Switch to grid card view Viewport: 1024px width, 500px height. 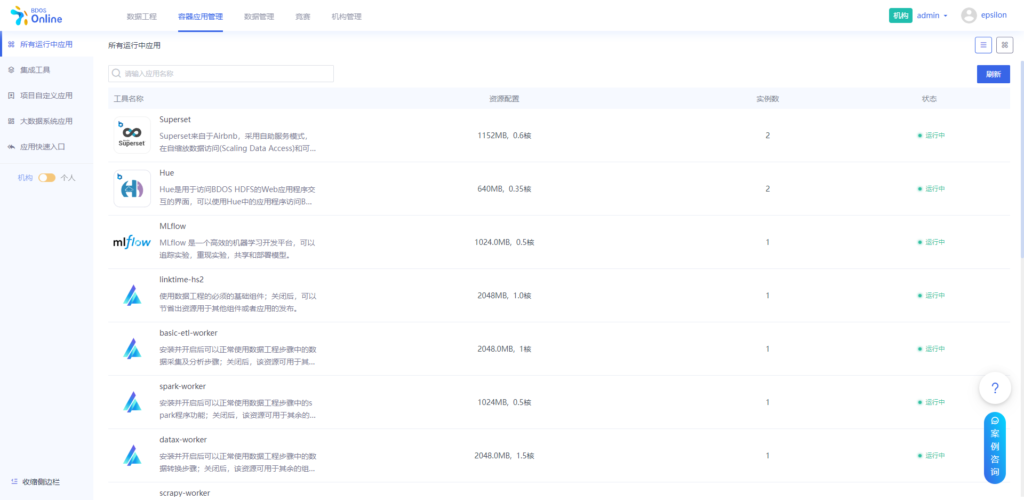point(1005,45)
